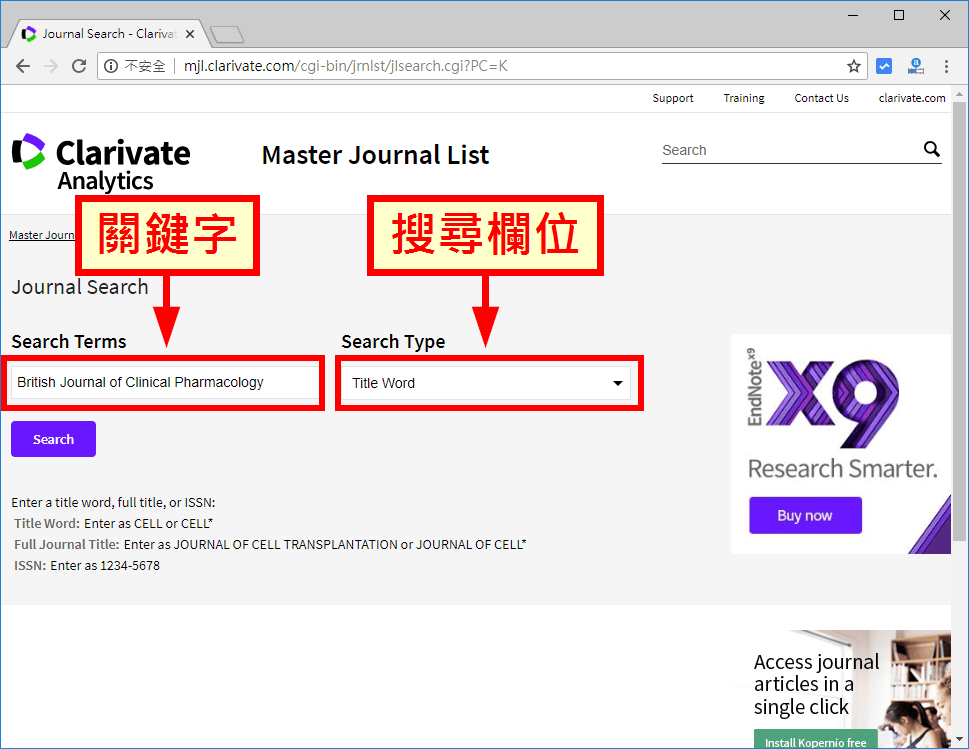Click the grayed forward navigation arrow
Screen dimensions: 969x749
[x=51, y=66]
